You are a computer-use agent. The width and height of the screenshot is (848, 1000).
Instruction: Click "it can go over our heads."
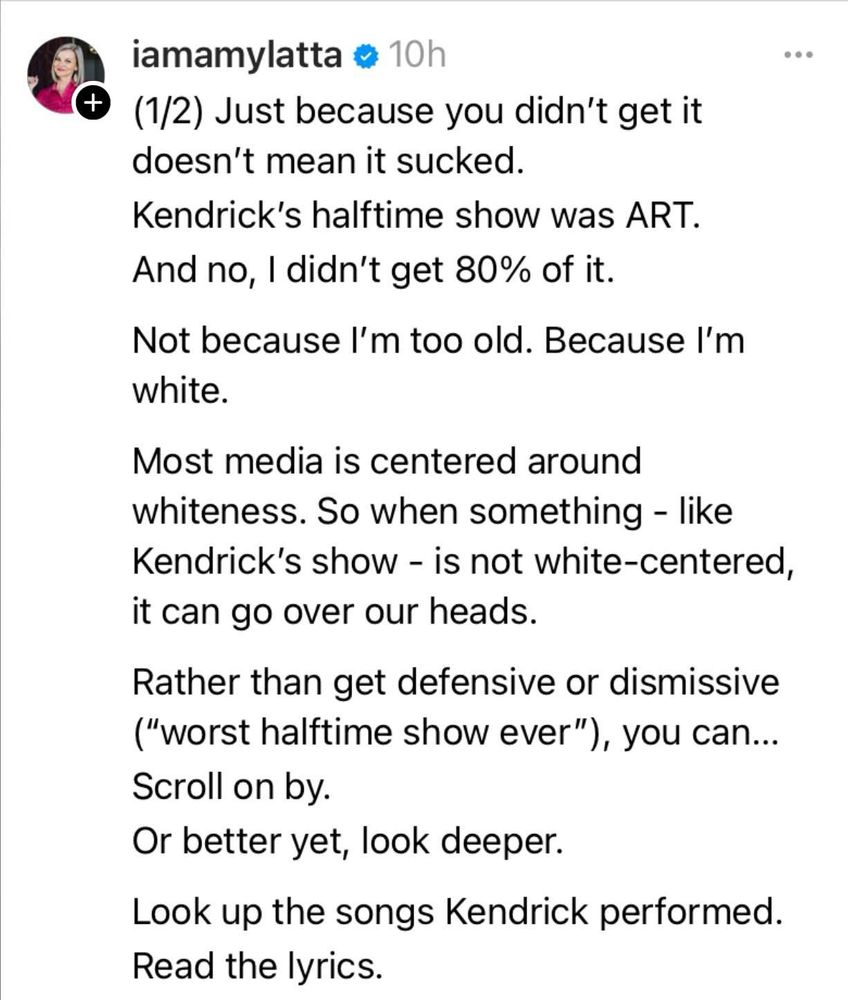click(335, 612)
